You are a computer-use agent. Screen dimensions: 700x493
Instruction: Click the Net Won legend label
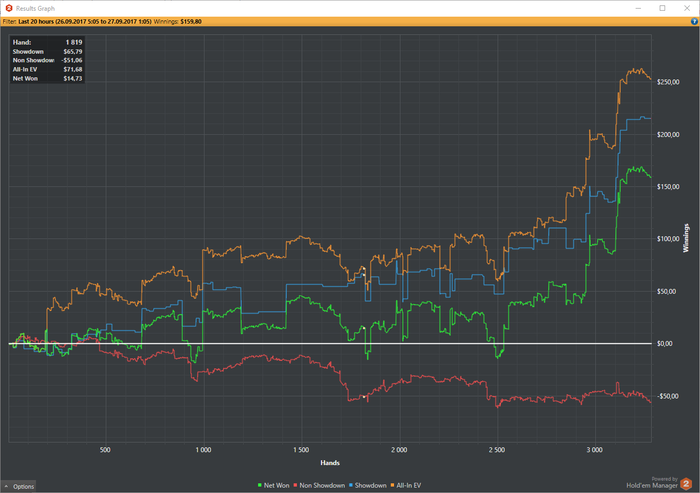point(276,485)
